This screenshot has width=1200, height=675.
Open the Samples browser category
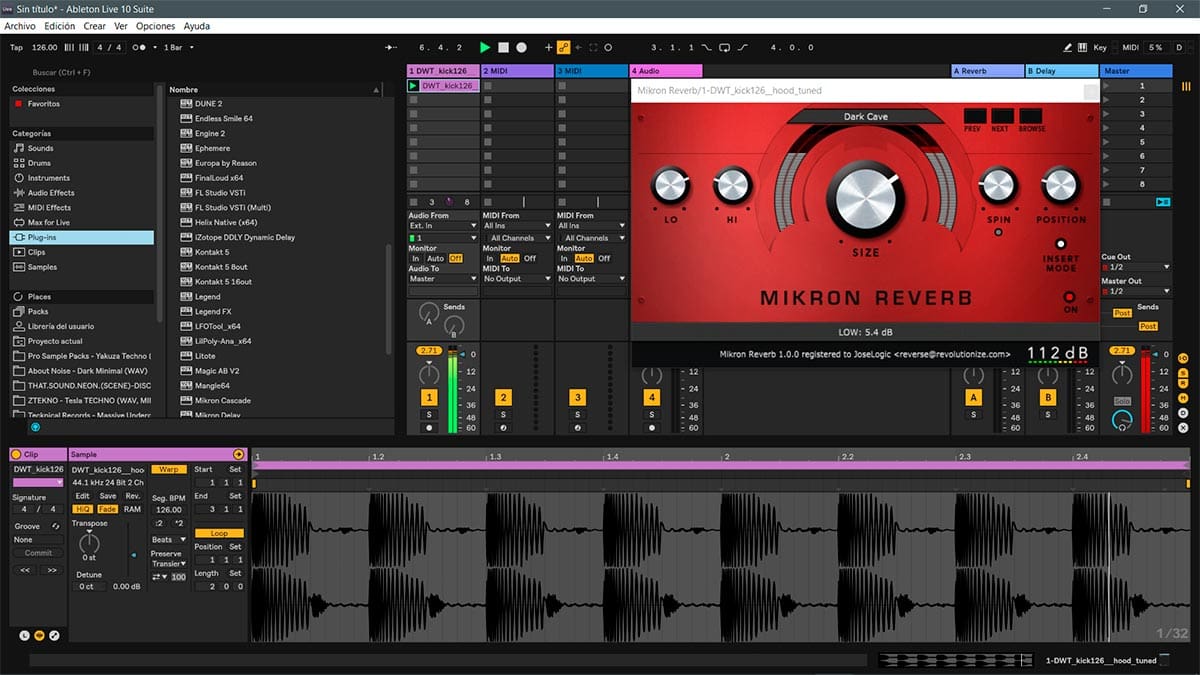pyautogui.click(x=42, y=267)
